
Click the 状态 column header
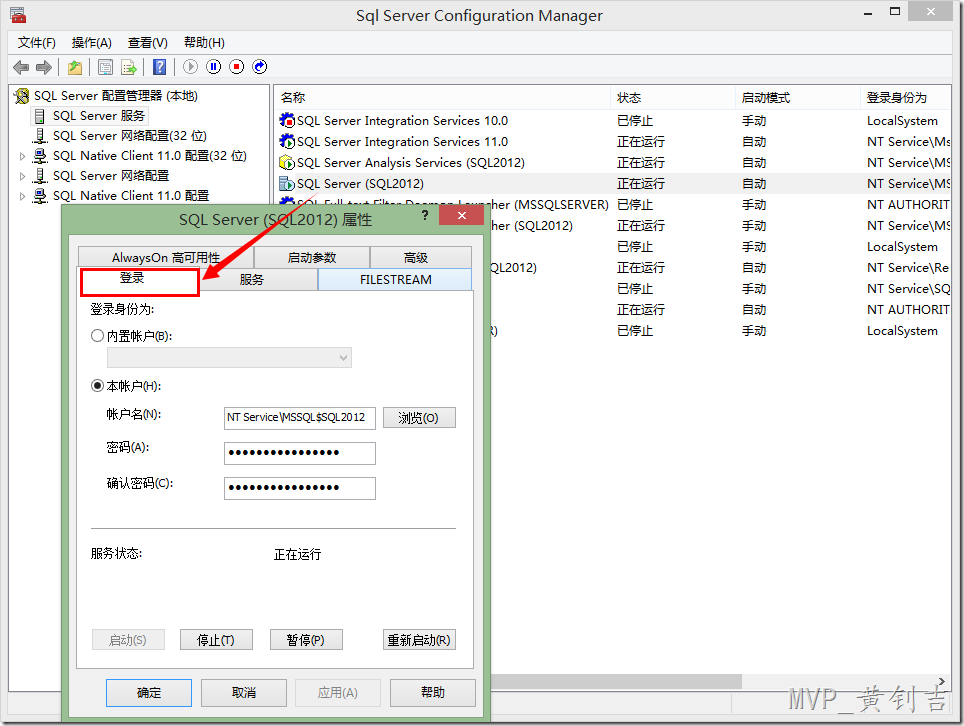coord(673,97)
